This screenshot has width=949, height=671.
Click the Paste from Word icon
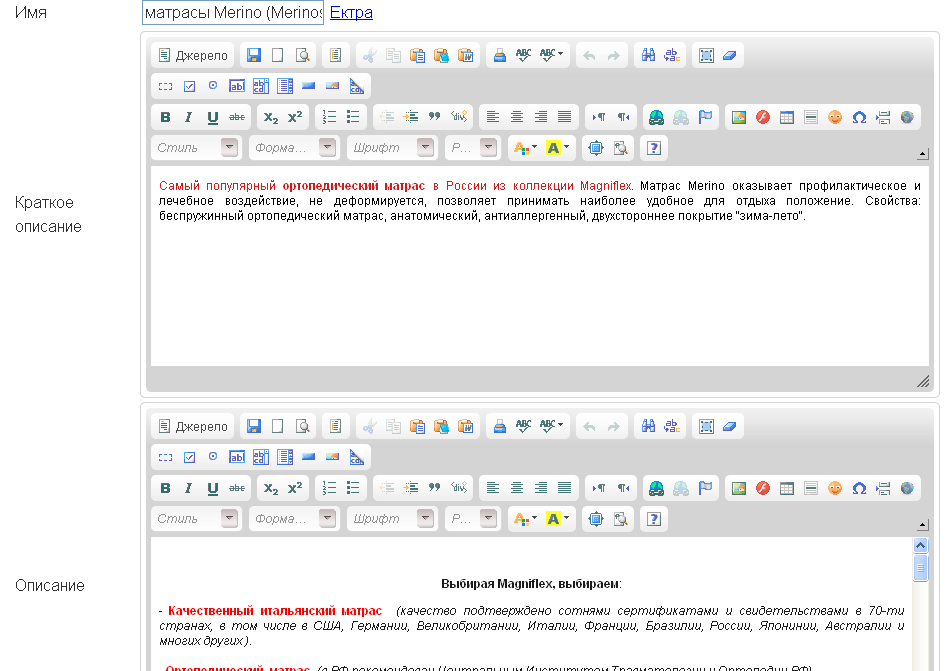(465, 55)
